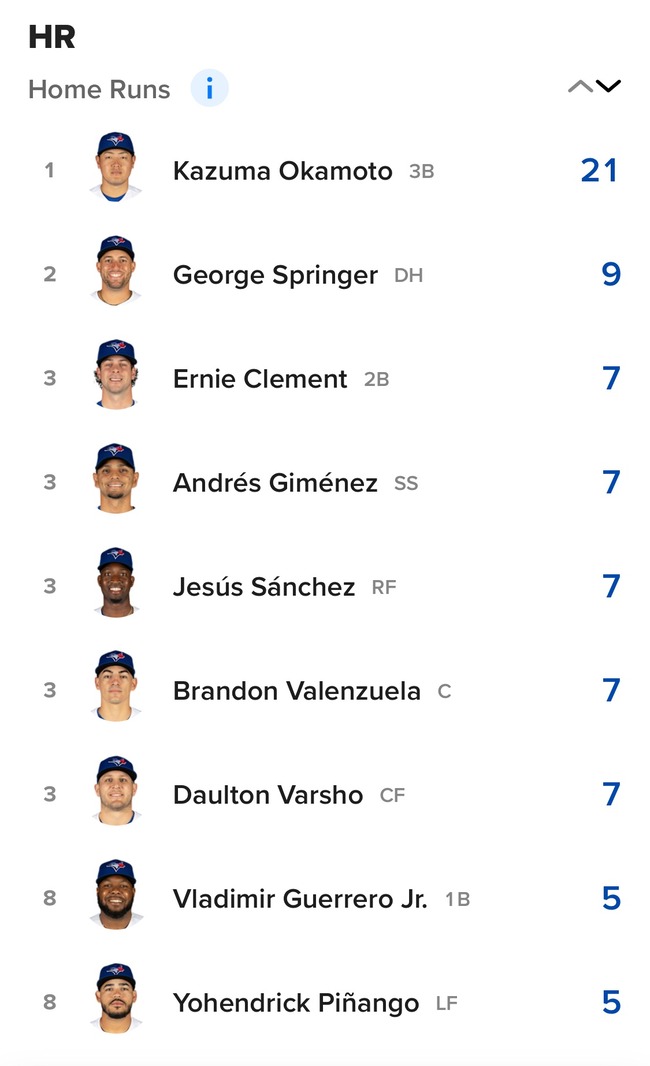Open Kazuma Okamoto's headshot photo
650x1066 pixels.
(116, 167)
